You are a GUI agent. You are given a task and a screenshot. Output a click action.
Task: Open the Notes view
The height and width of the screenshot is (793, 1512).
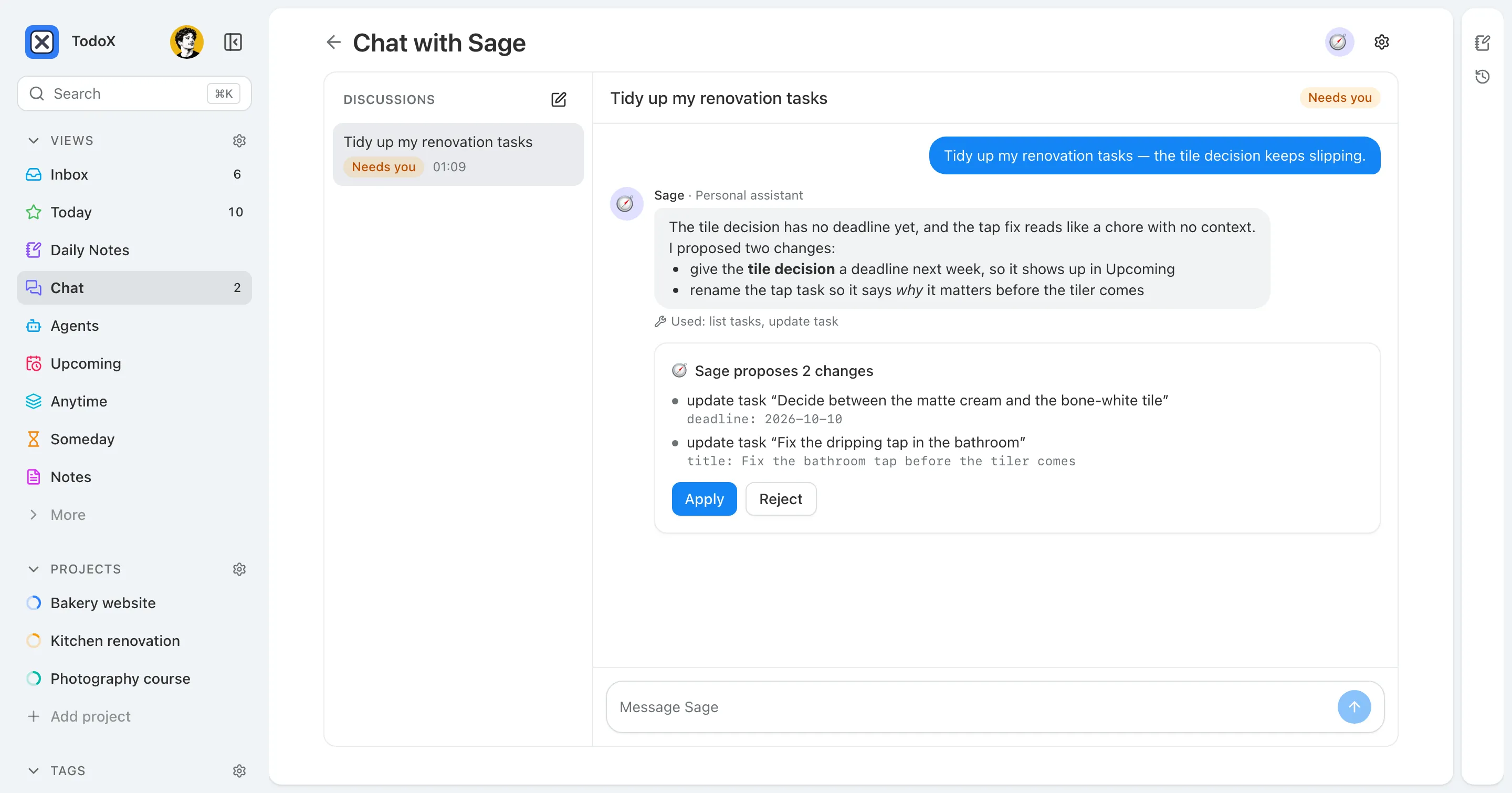[134, 477]
